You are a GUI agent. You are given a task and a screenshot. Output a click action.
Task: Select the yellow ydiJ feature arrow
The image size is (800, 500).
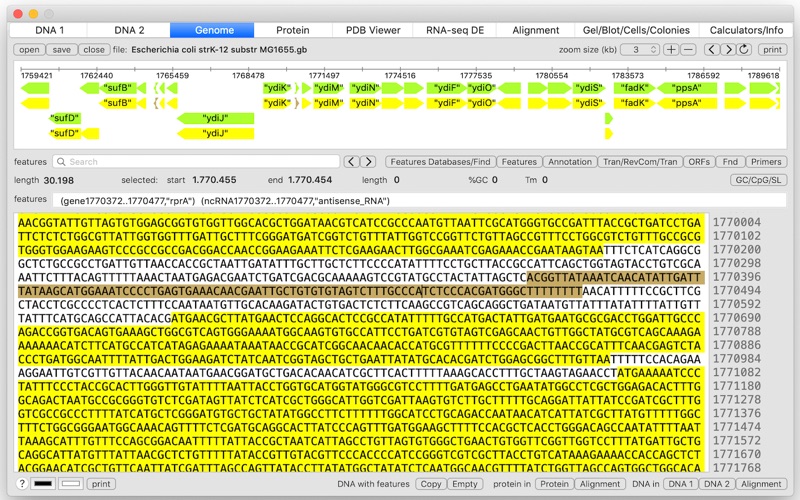pyautogui.click(x=215, y=134)
